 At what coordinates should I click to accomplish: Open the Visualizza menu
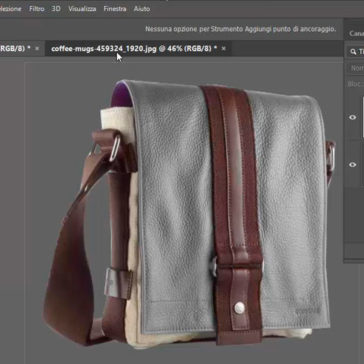tap(82, 9)
